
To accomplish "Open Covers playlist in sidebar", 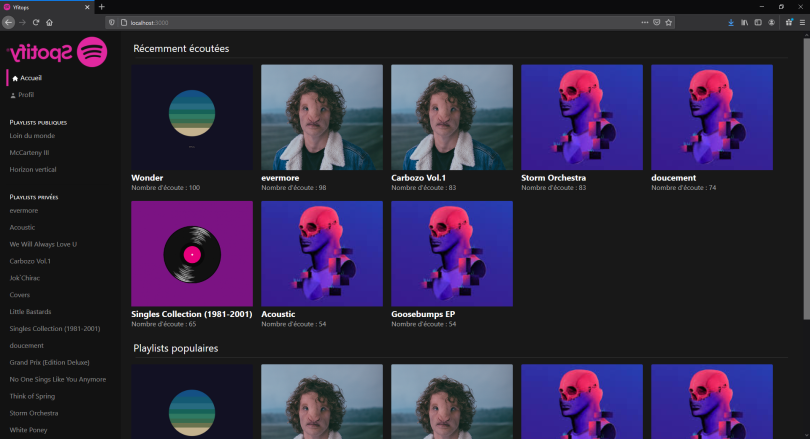I will pos(20,295).
